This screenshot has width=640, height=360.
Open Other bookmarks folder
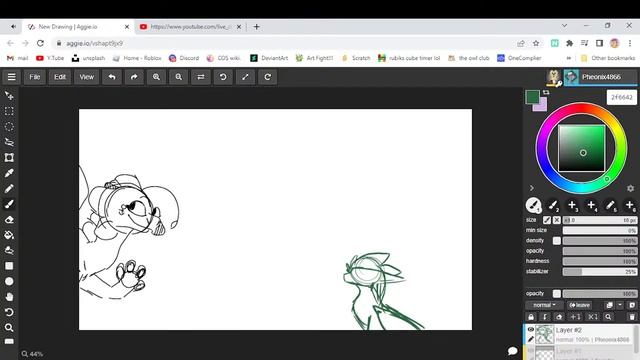[608, 58]
